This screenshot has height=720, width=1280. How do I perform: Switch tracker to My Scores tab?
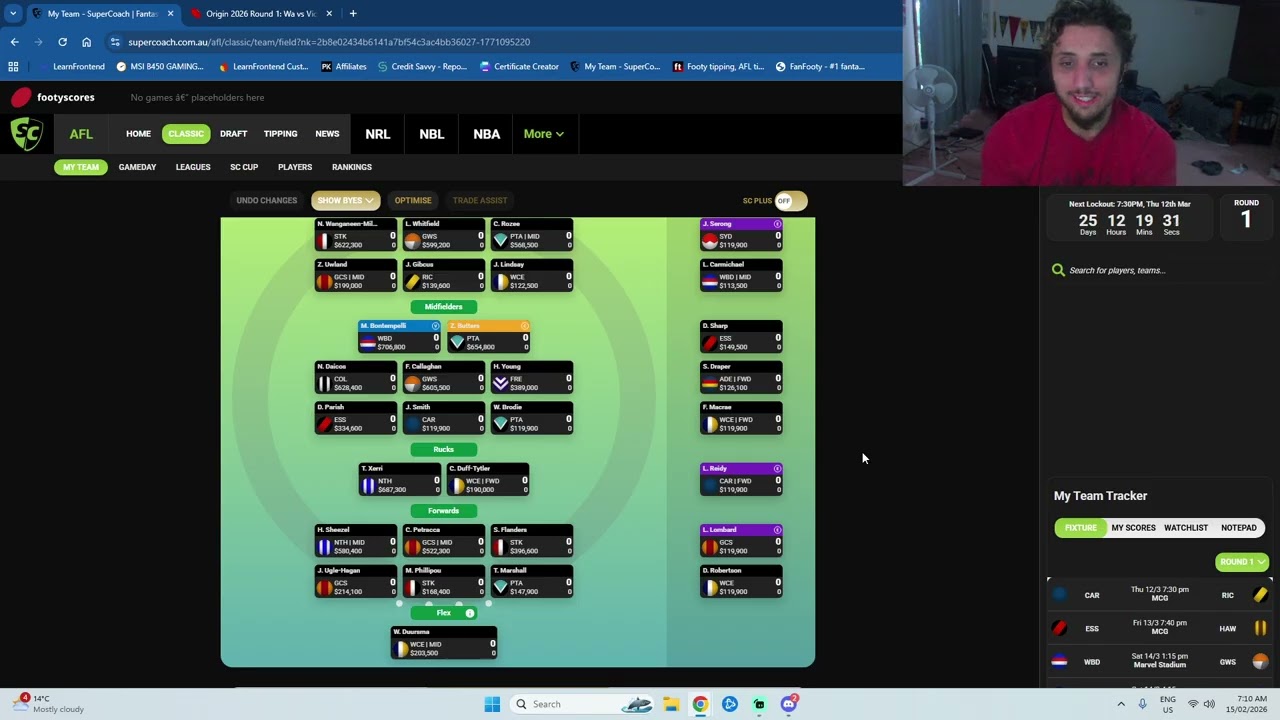click(1133, 528)
